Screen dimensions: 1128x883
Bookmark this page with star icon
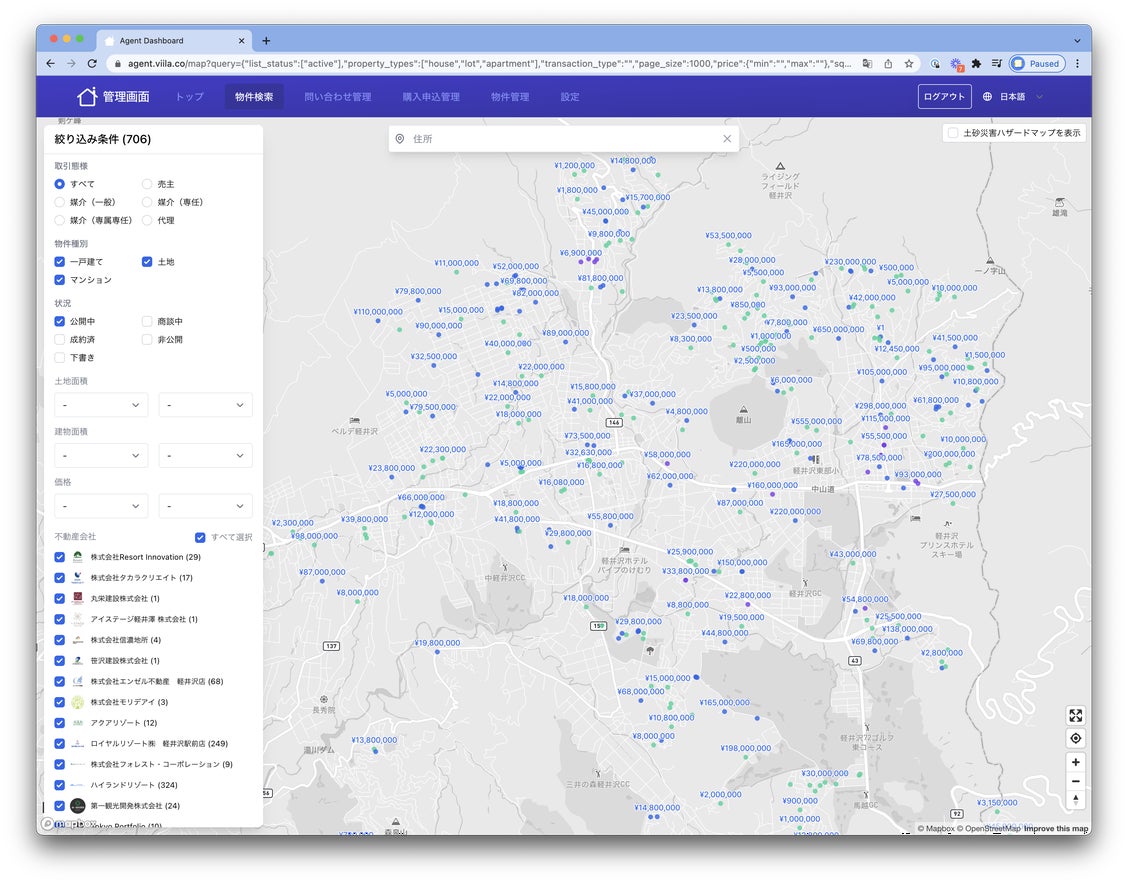pos(909,63)
